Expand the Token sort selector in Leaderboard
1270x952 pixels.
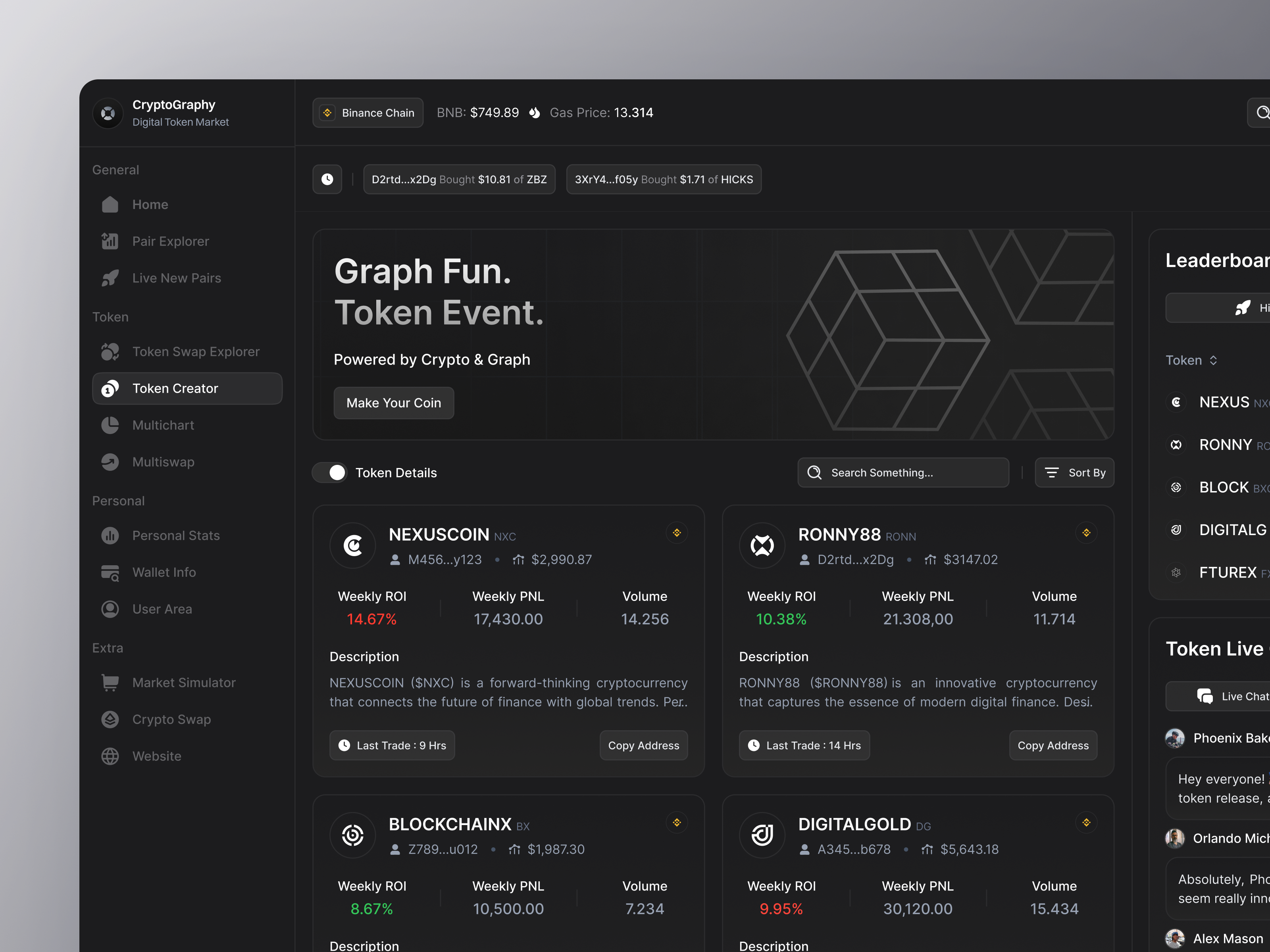pyautogui.click(x=1192, y=360)
